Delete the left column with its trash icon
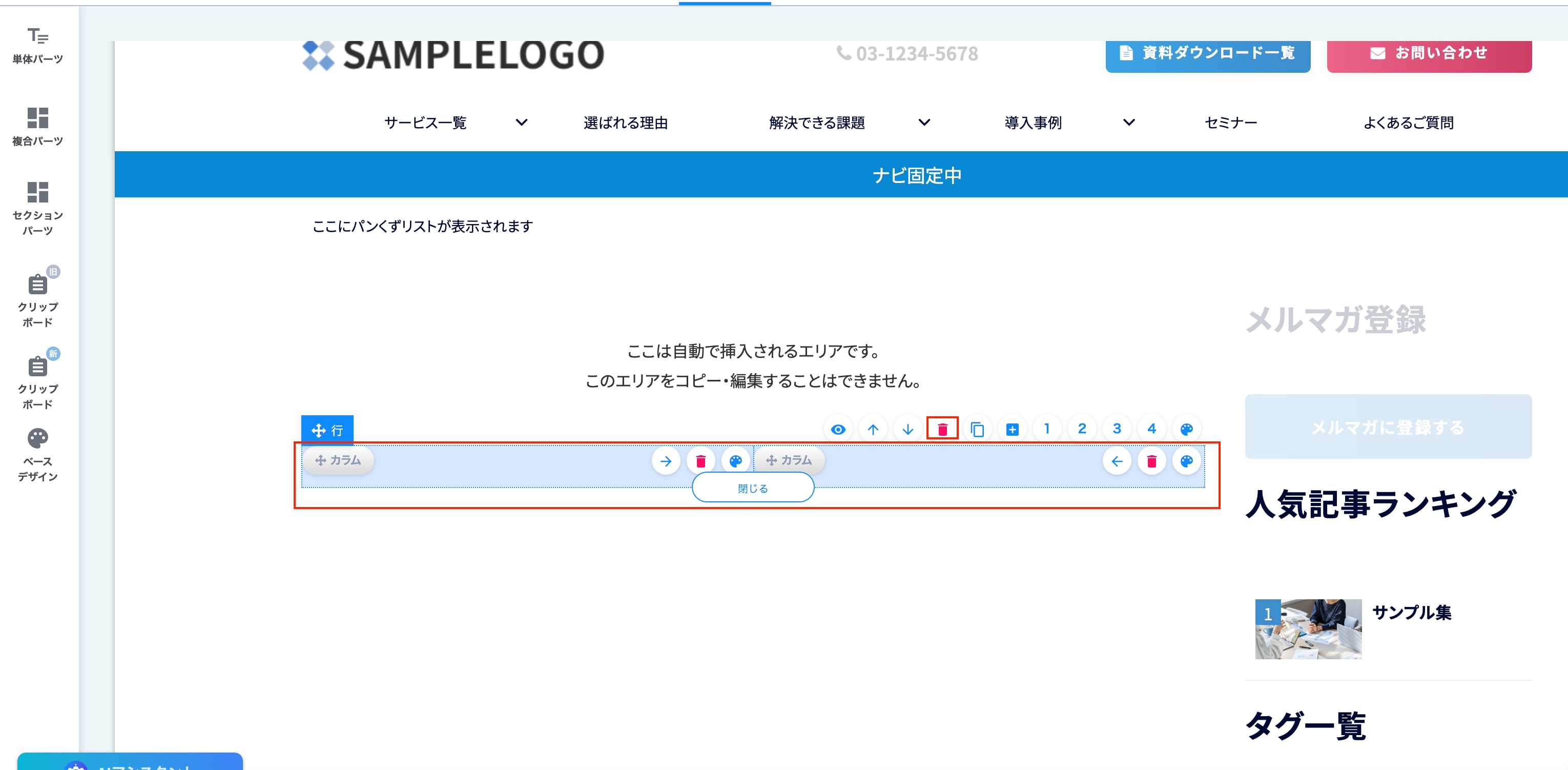 tap(700, 461)
